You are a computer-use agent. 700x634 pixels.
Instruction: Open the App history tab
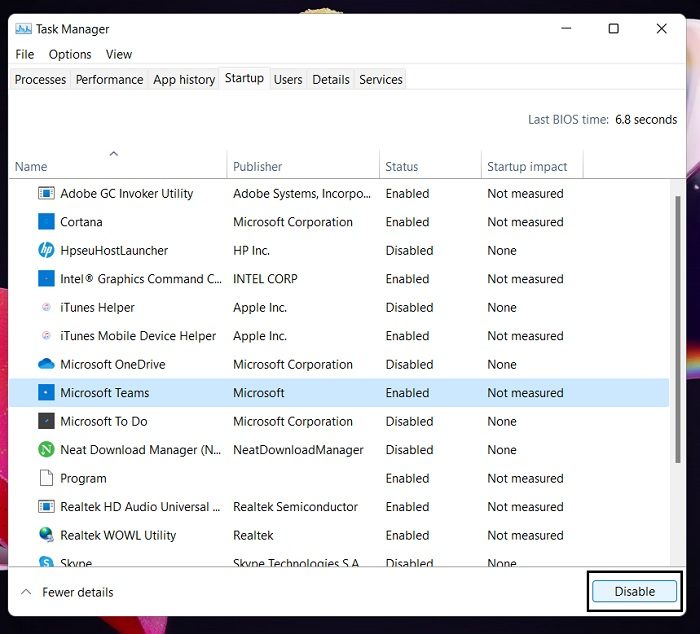184,80
